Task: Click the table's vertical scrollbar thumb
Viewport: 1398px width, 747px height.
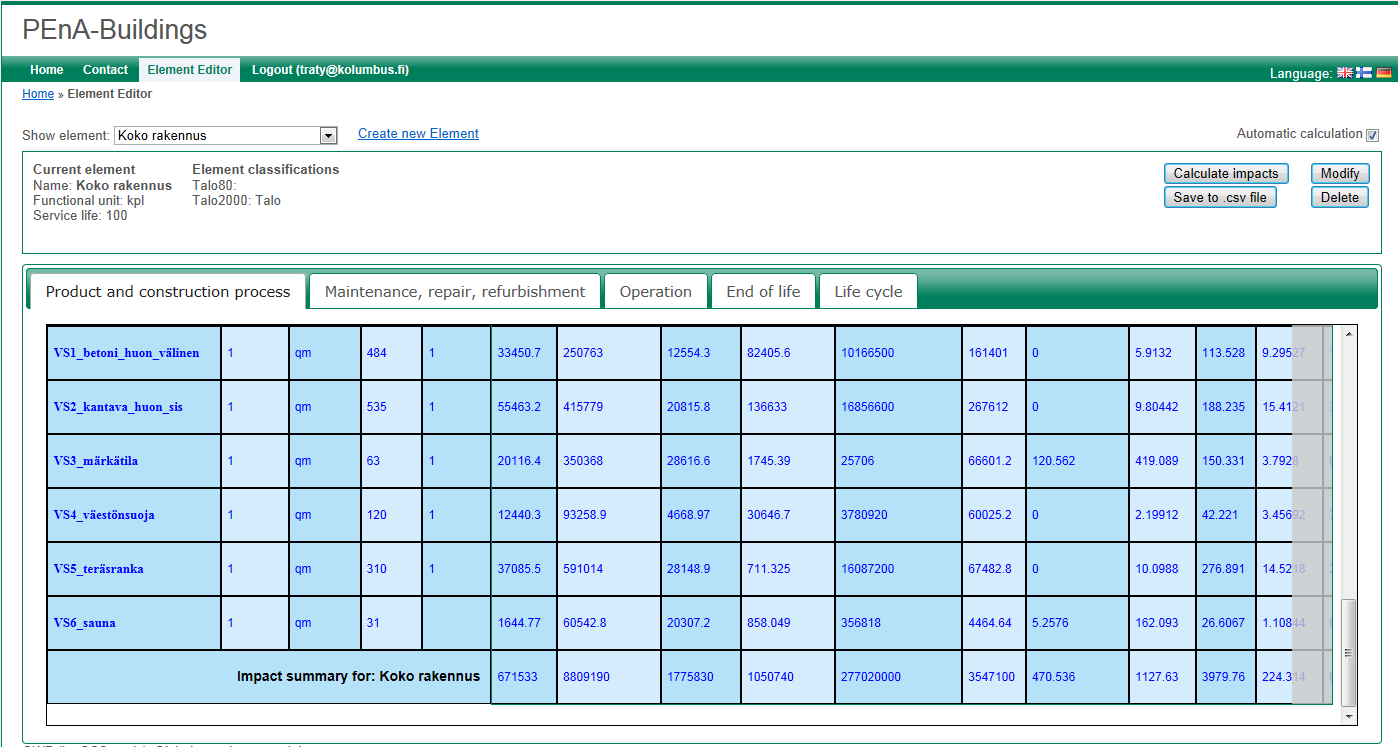Action: (1349, 652)
